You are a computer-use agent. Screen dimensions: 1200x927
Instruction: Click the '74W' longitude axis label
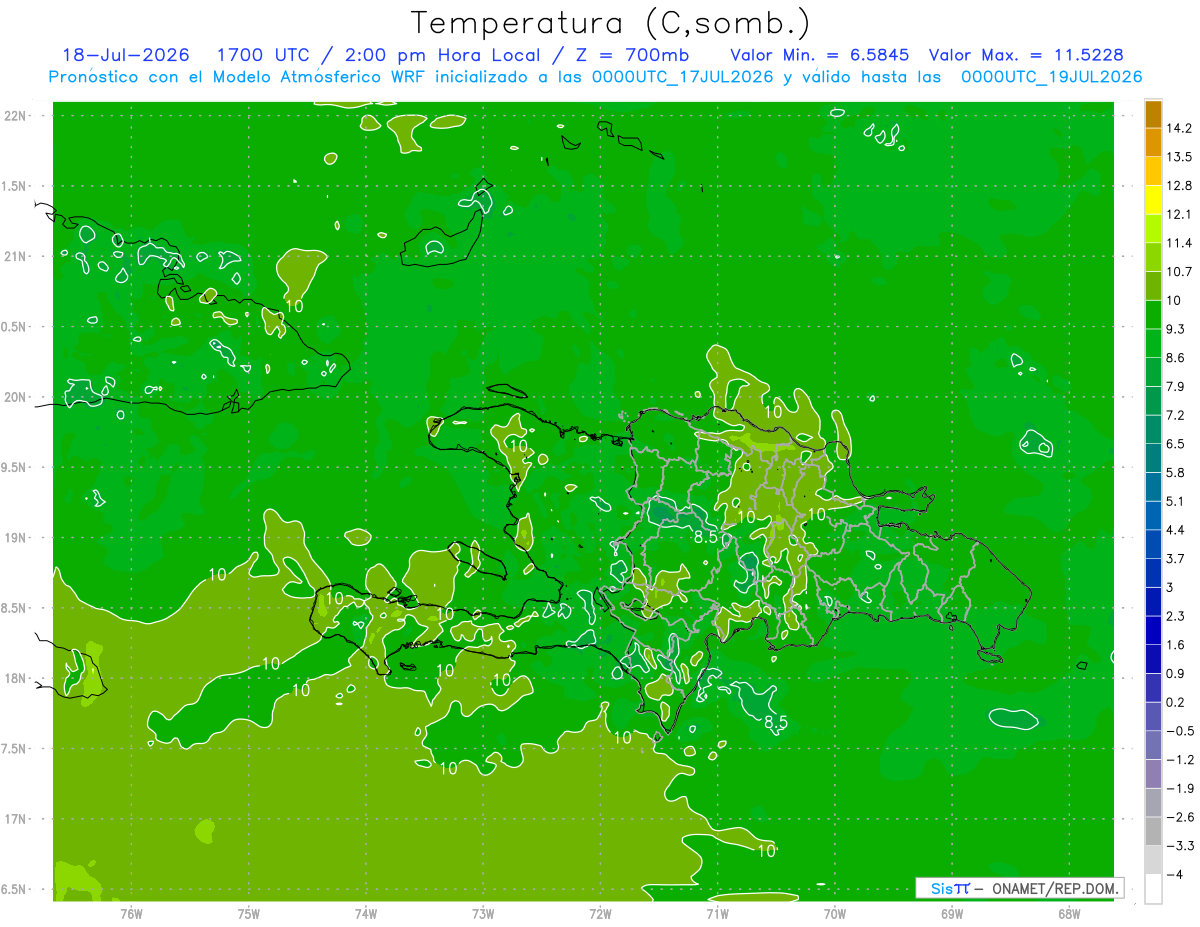tap(366, 914)
